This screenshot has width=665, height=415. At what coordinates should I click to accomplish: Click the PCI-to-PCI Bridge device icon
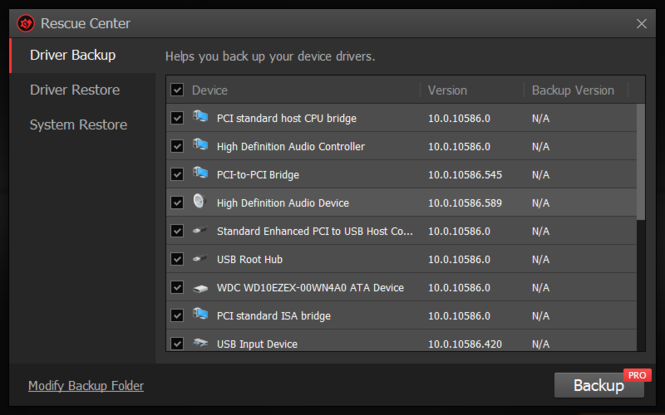201,173
